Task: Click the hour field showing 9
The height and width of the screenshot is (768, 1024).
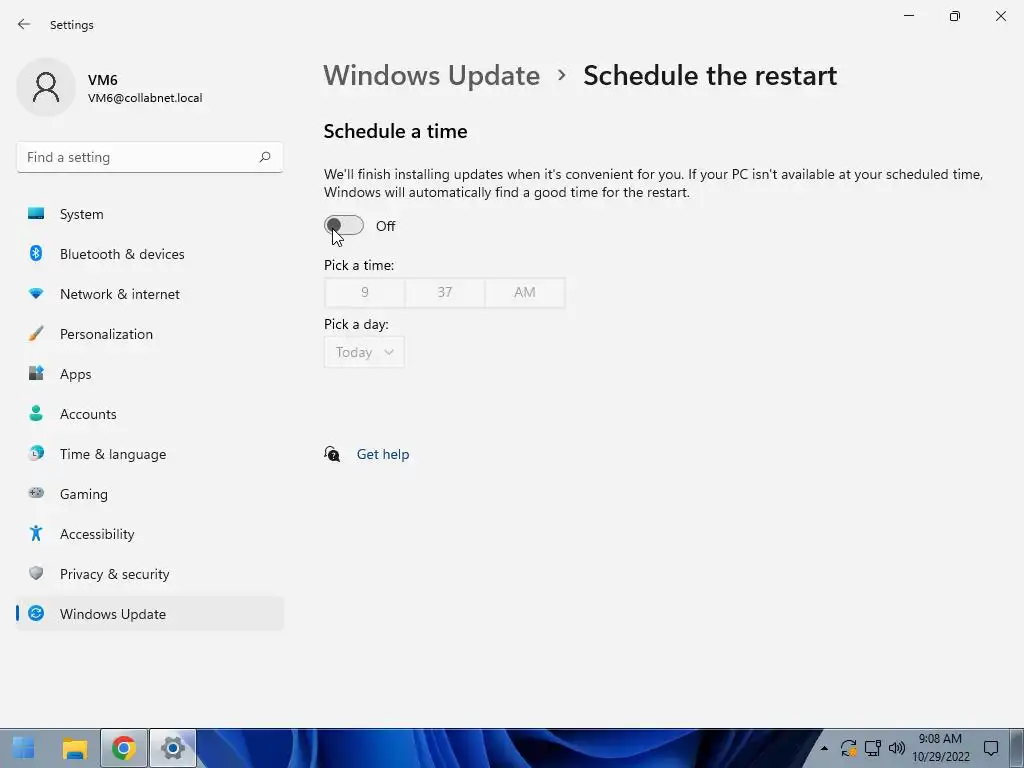Action: coord(364,292)
